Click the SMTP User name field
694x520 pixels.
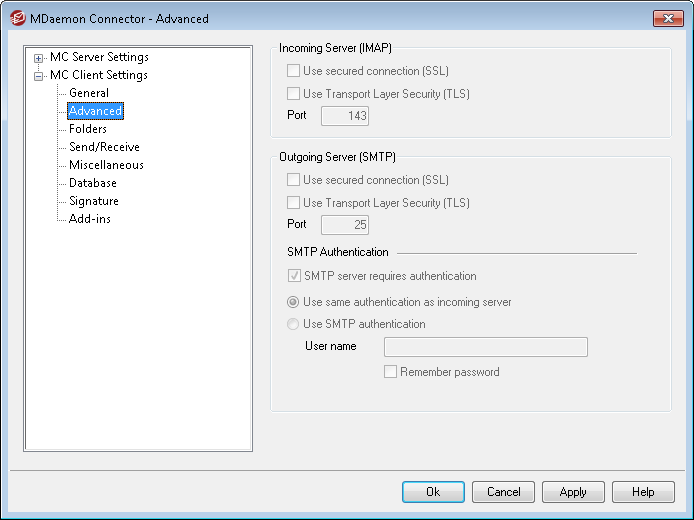point(485,347)
